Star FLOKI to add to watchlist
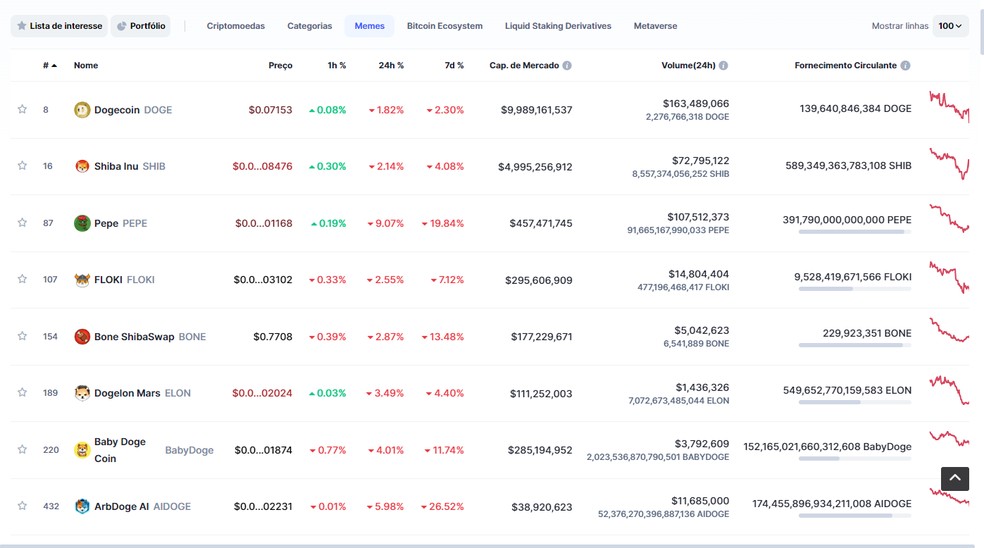The image size is (984, 548). click(x=22, y=279)
